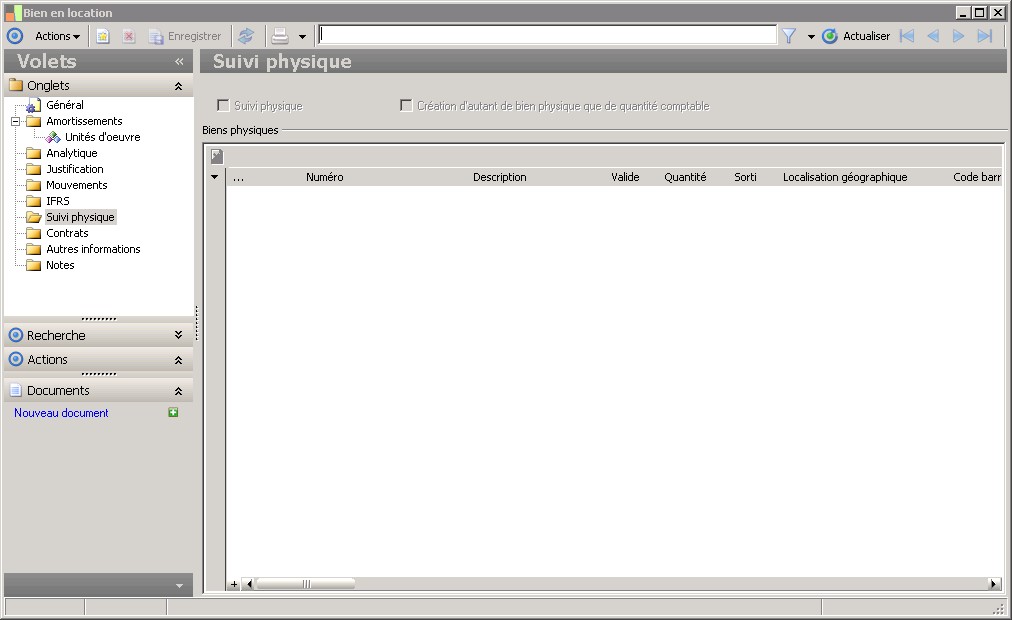Open the printer options dropdown arrow
This screenshot has height=620, width=1012.
(302, 37)
